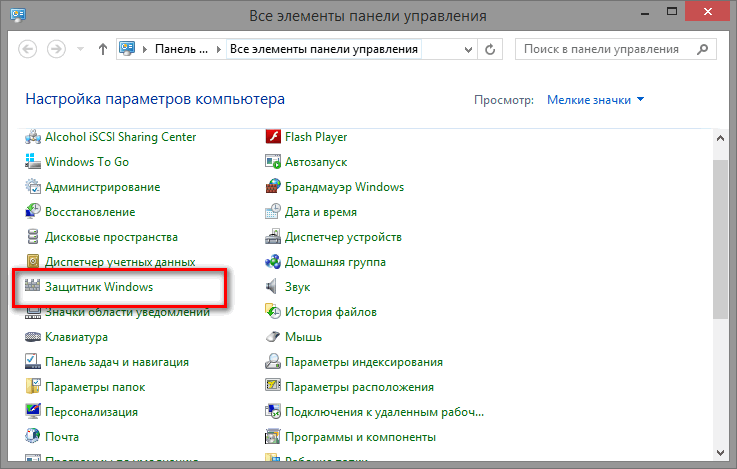Click the Мышь mouse icon
Screen dimensions: 737x469
click(x=273, y=336)
